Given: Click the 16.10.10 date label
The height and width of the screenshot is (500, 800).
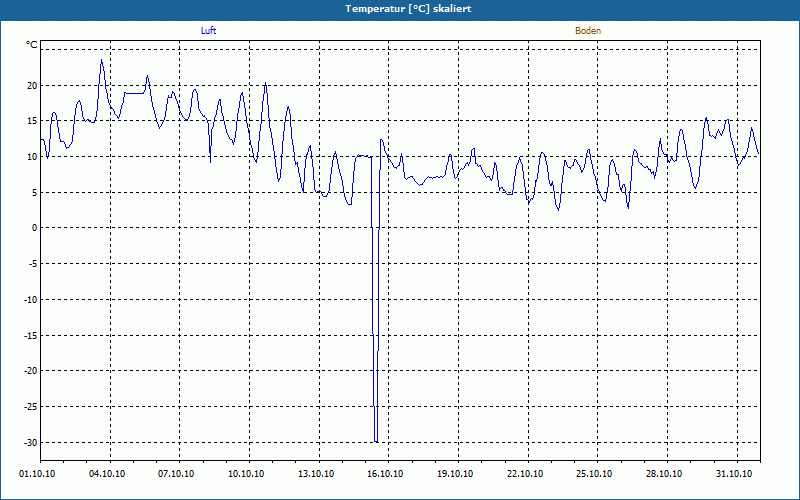Looking at the screenshot, I should pyautogui.click(x=385, y=474).
